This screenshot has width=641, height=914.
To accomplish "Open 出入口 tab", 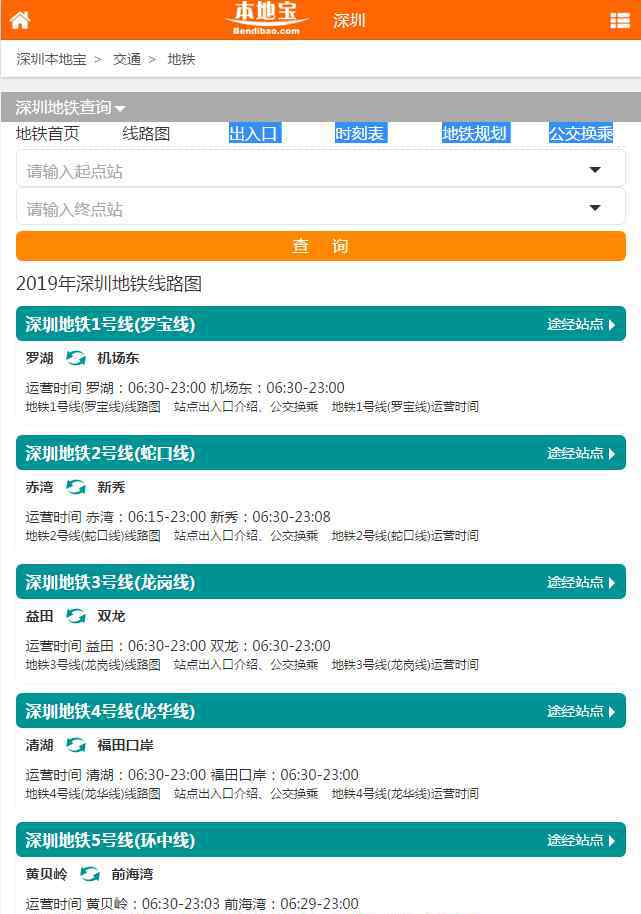I will click(255, 133).
